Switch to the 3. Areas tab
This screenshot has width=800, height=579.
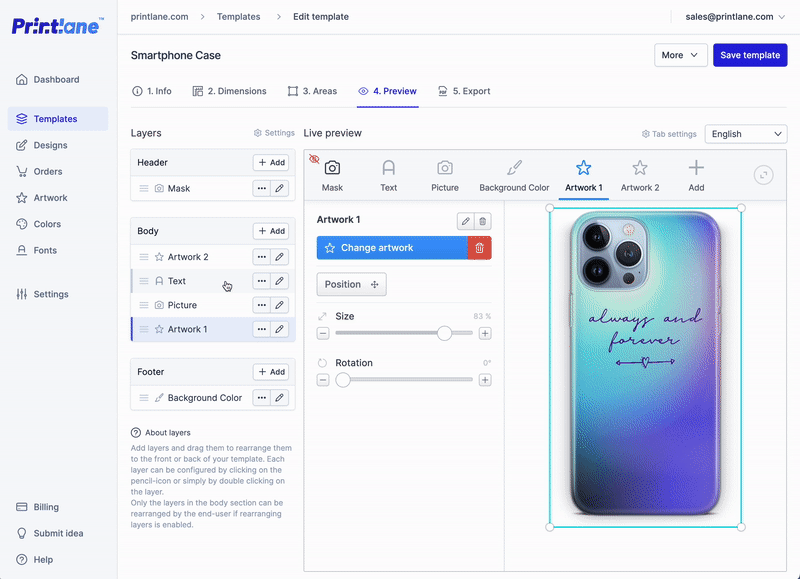[x=313, y=90]
